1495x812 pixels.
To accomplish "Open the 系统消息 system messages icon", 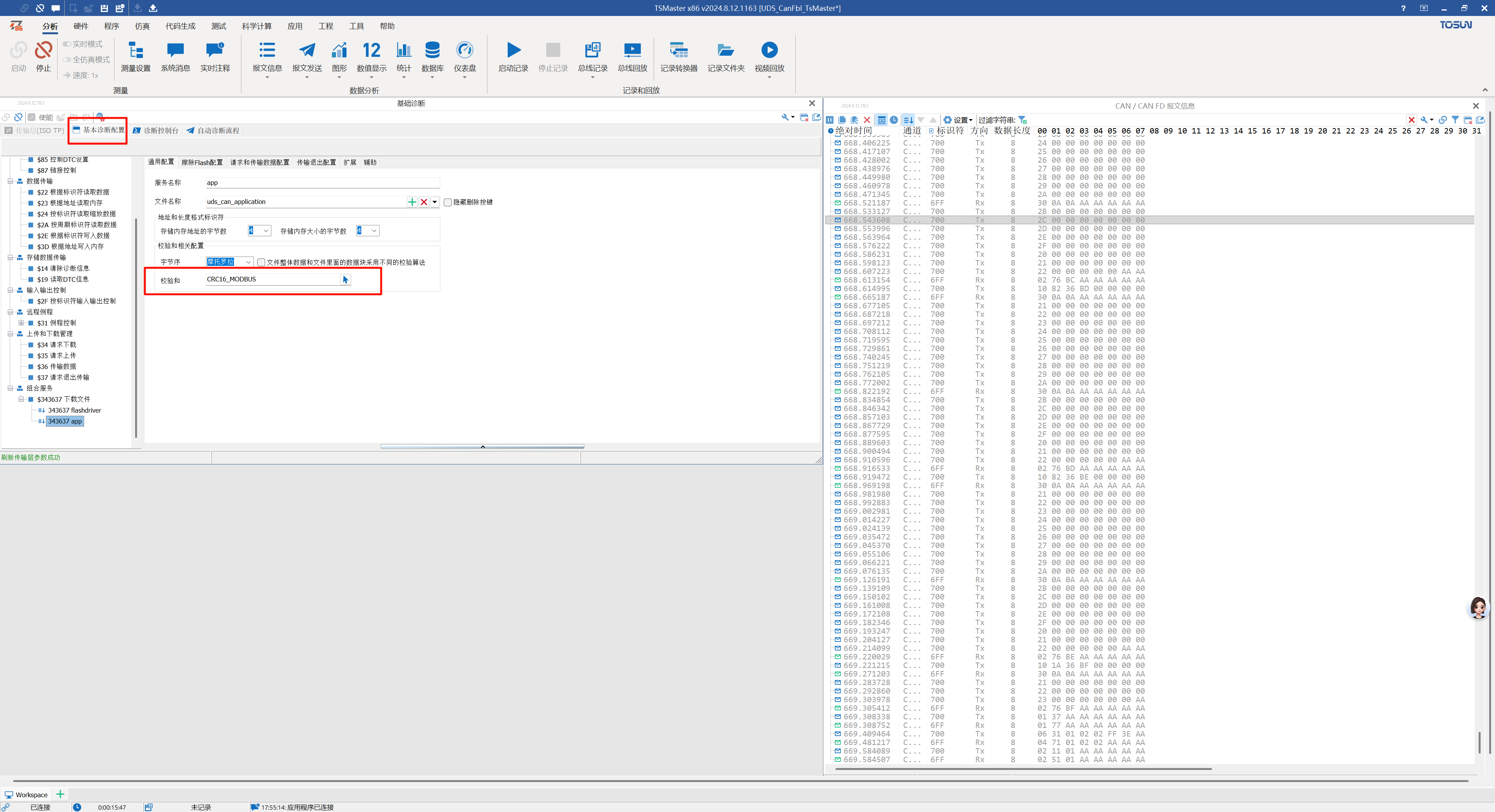I will [x=175, y=51].
